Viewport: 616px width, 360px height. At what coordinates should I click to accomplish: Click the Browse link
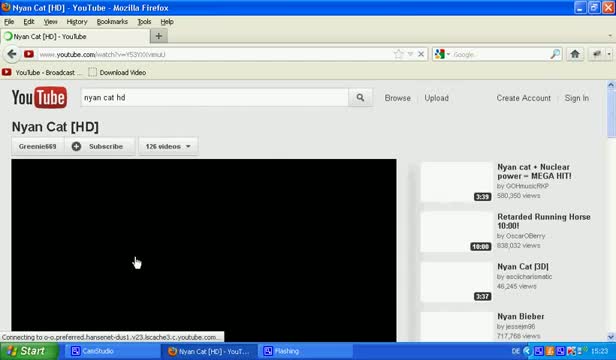[x=398, y=98]
